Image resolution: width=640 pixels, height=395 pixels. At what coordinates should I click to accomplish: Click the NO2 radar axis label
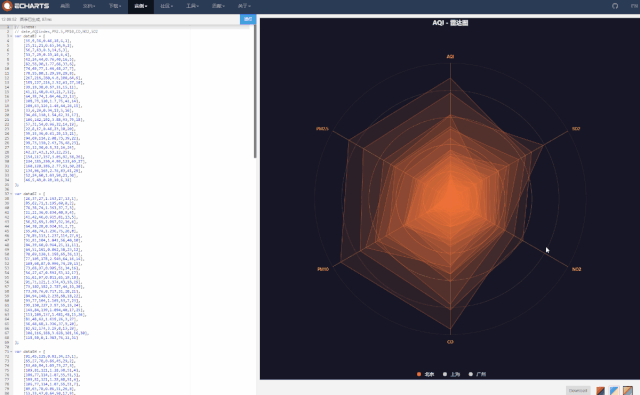(576, 269)
